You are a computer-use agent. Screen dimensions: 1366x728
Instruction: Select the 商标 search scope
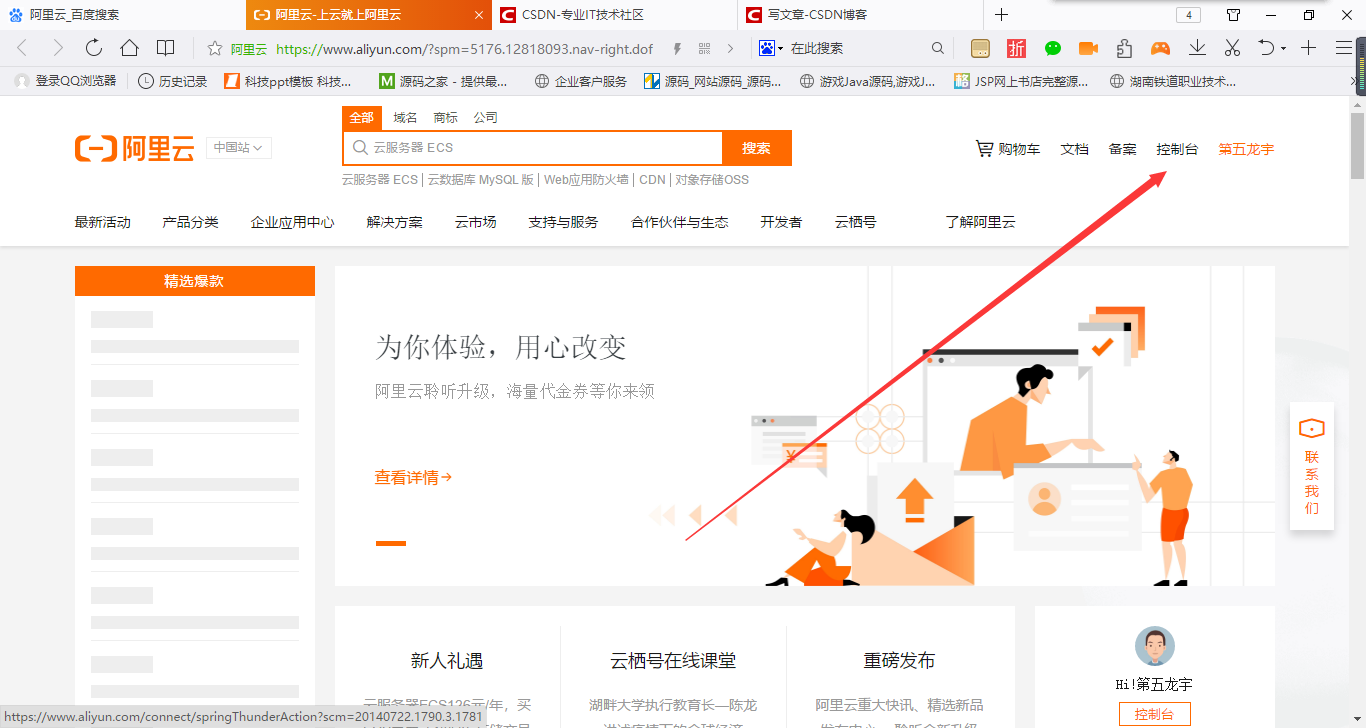(444, 117)
